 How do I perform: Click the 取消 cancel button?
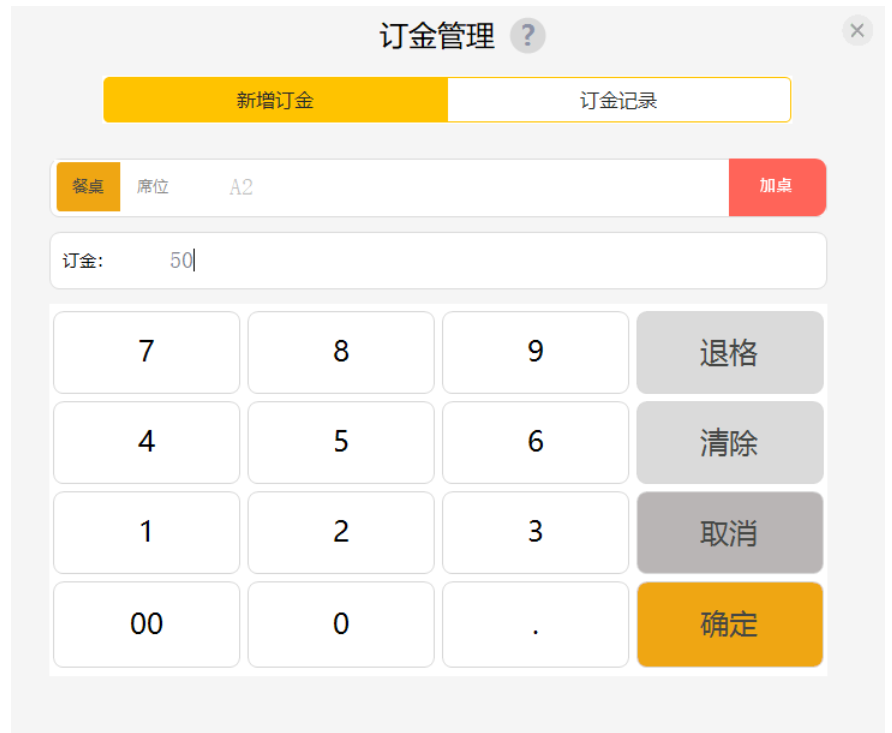click(x=730, y=532)
